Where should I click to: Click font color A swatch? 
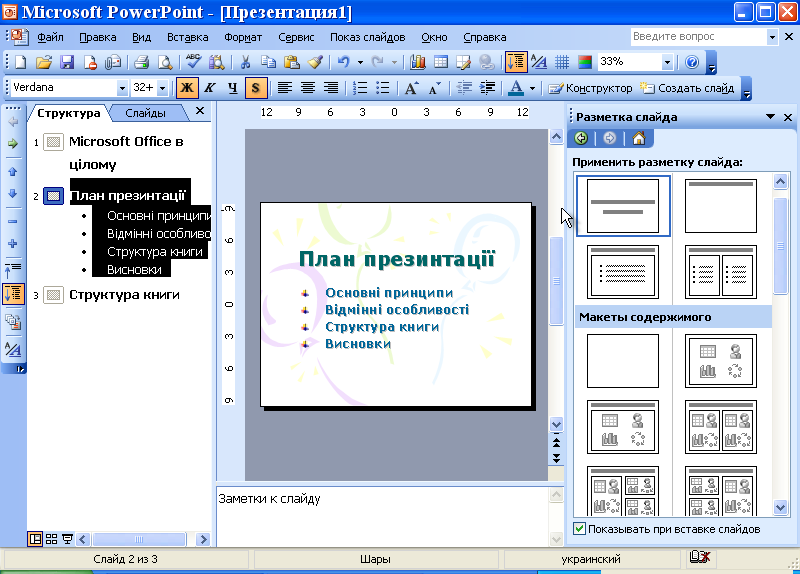[516, 88]
